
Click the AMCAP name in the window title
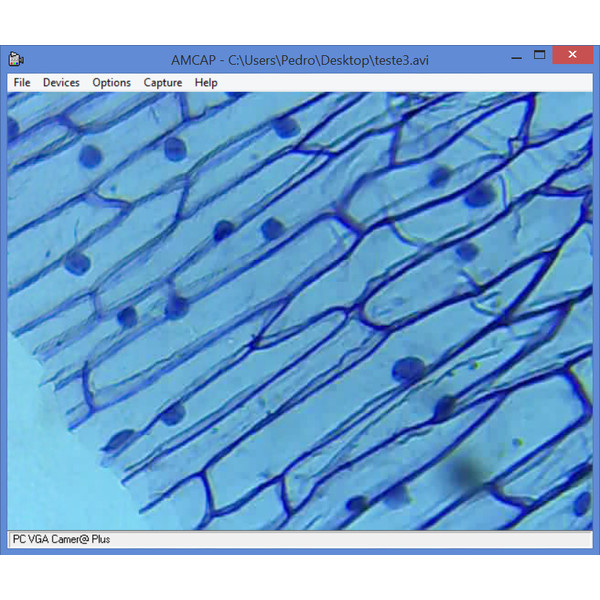193,59
